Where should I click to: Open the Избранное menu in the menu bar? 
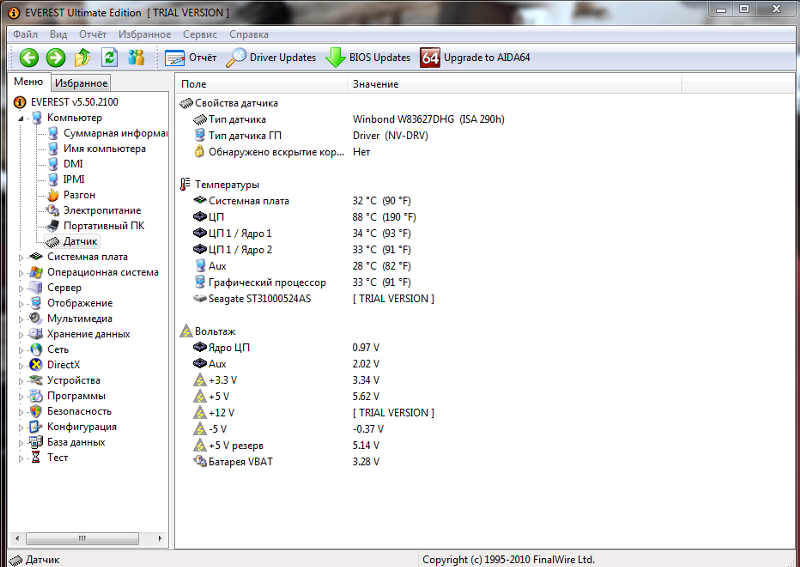click(145, 34)
